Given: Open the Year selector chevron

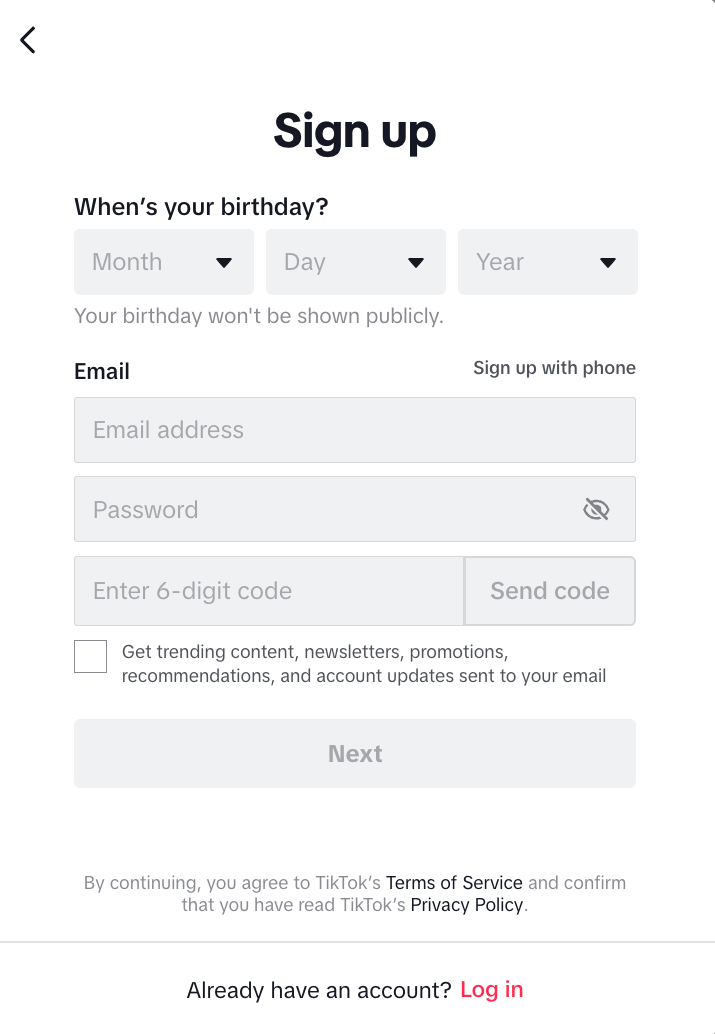Looking at the screenshot, I should click(x=608, y=262).
